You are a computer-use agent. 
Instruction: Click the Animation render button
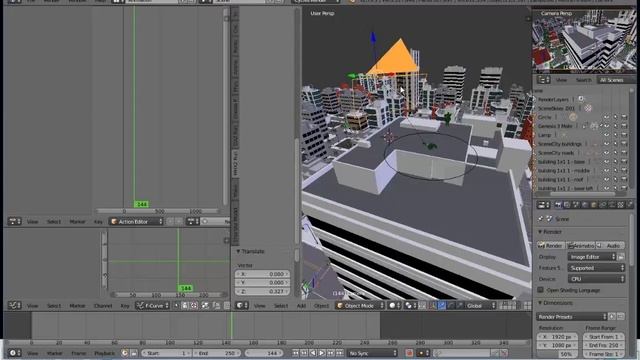580,245
